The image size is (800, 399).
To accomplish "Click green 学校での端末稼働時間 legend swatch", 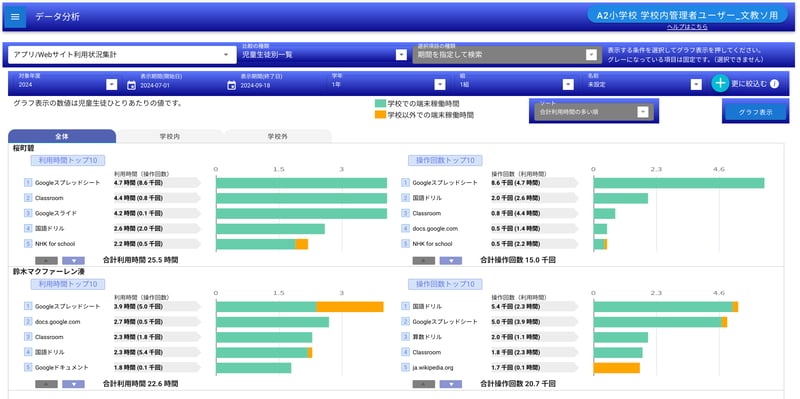I will click(380, 104).
